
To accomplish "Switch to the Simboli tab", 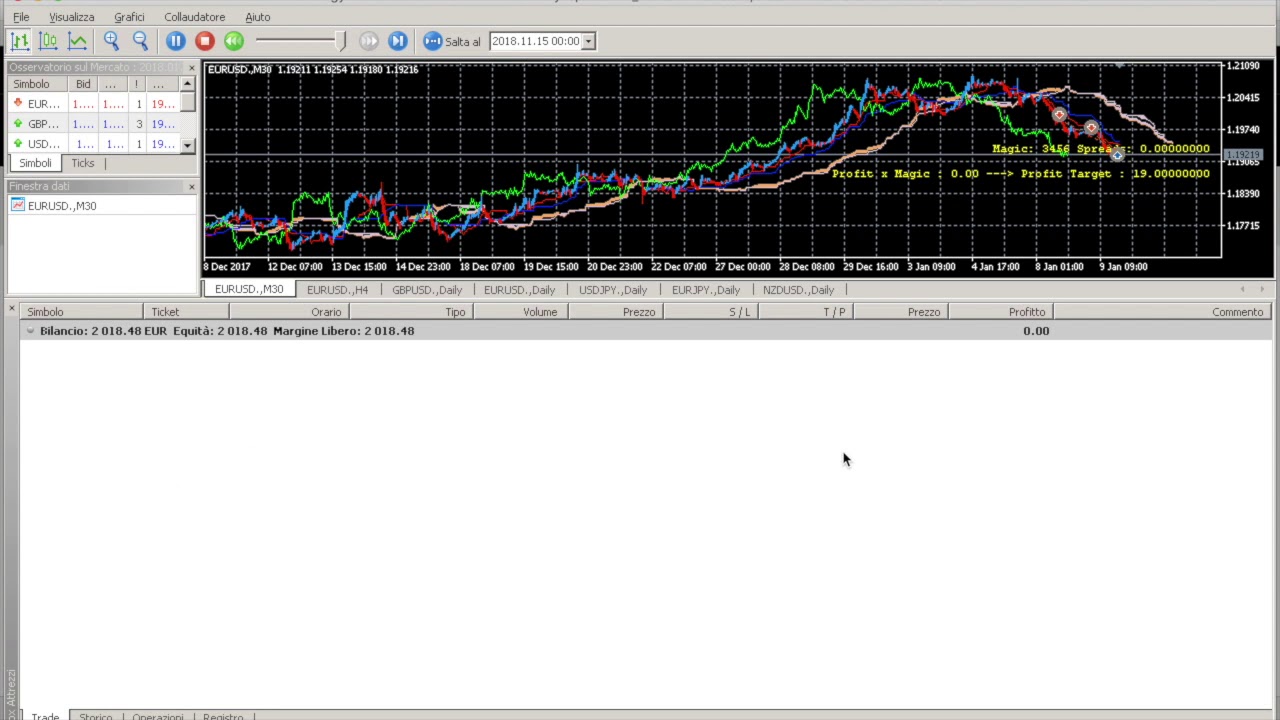I will pyautogui.click(x=35, y=163).
